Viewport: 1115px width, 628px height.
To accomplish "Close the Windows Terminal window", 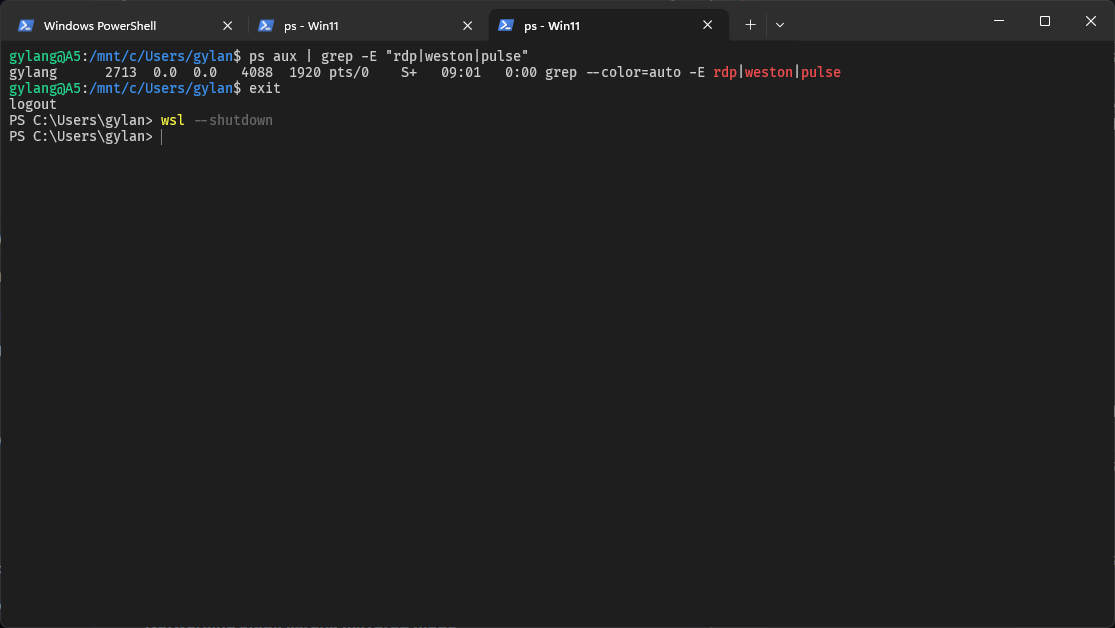I will [1091, 21].
